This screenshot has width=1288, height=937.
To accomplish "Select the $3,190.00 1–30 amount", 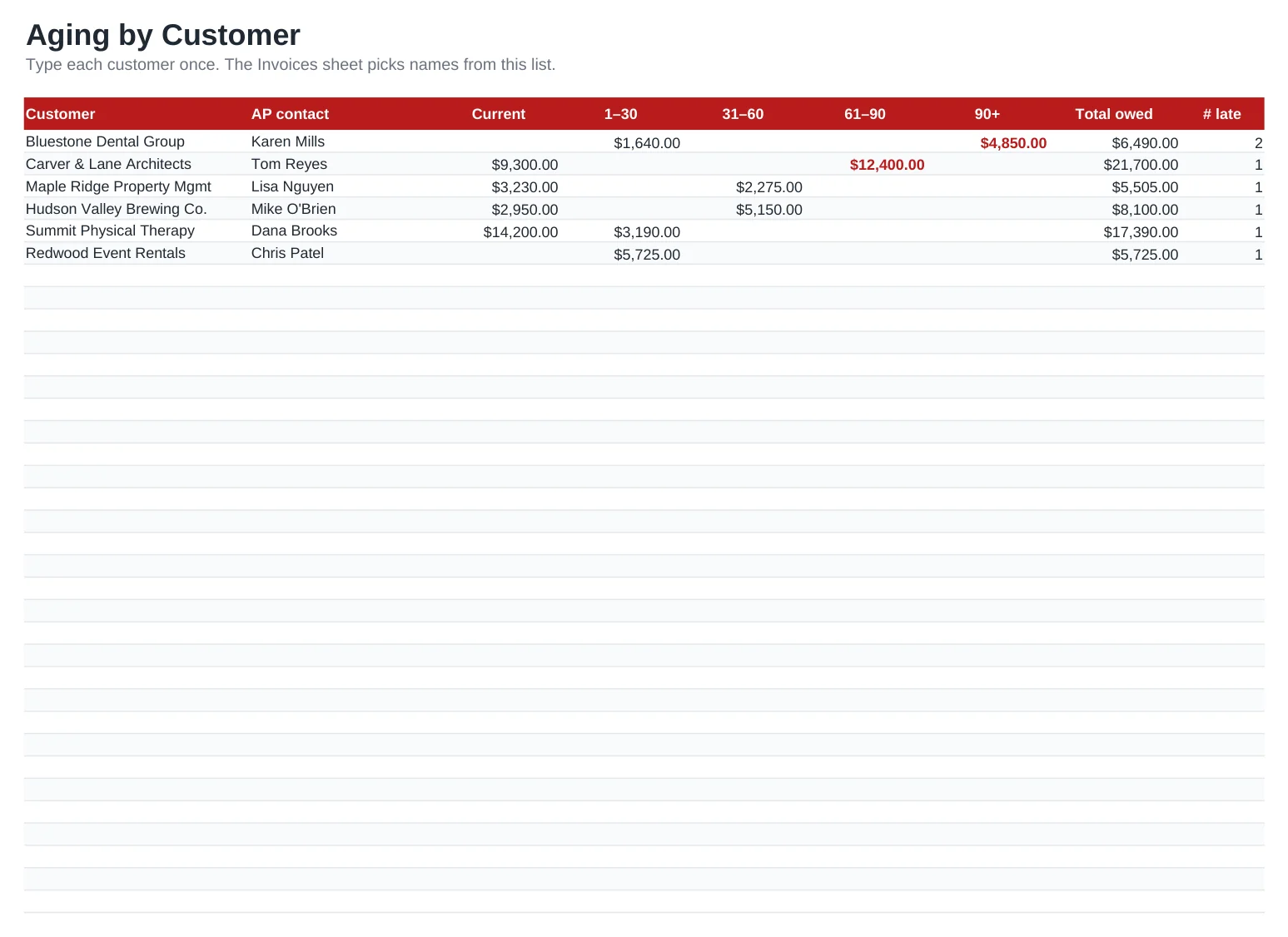I will (x=647, y=232).
